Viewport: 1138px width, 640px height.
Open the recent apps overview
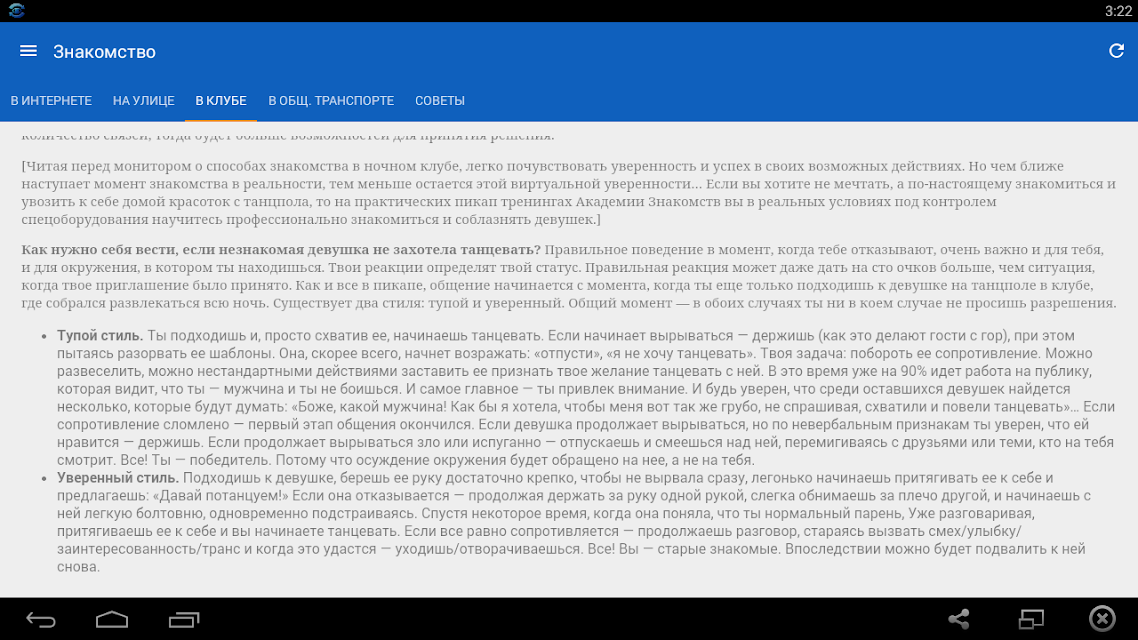184,620
